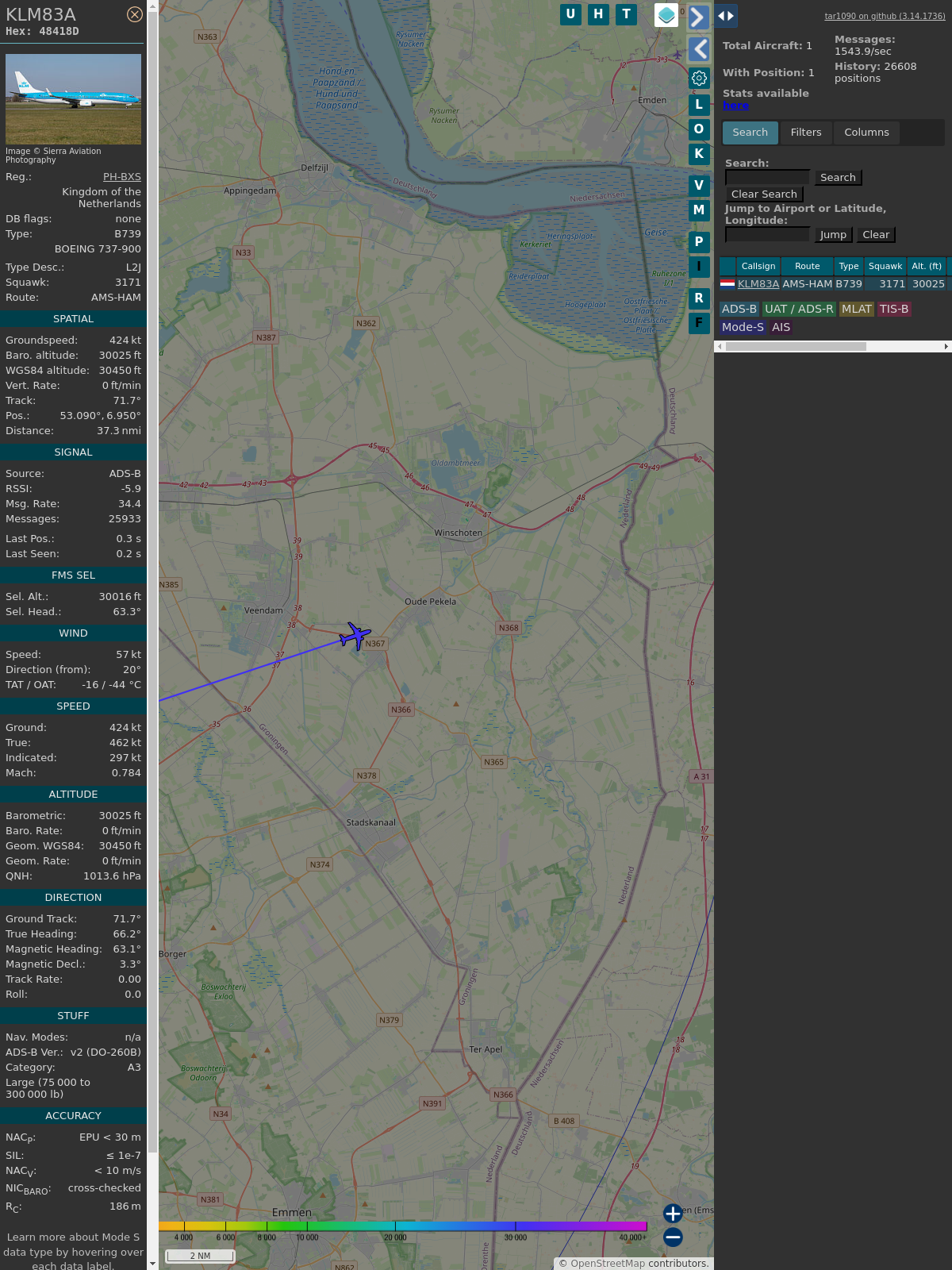Open the KLM aircraft photo thumbnail
This screenshot has height=1270, width=952.
click(x=73, y=99)
